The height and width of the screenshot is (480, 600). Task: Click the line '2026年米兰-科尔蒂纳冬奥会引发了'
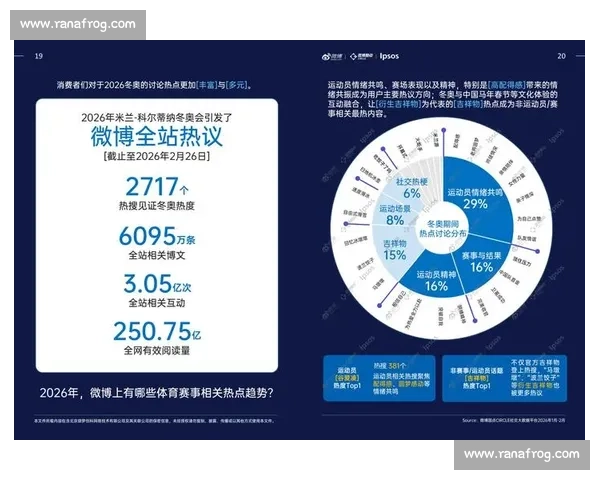(157, 118)
